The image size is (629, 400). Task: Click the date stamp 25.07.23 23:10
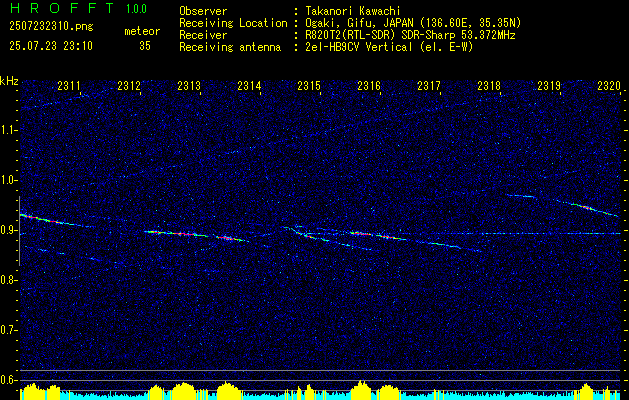click(x=51, y=46)
